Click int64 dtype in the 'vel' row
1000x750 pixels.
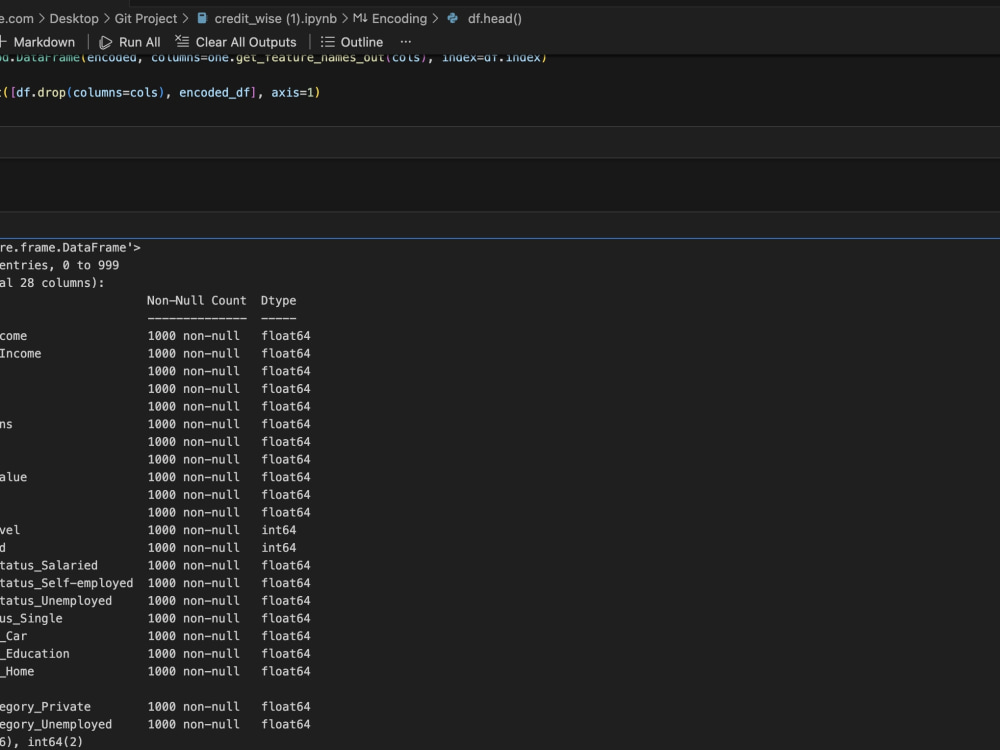click(279, 530)
